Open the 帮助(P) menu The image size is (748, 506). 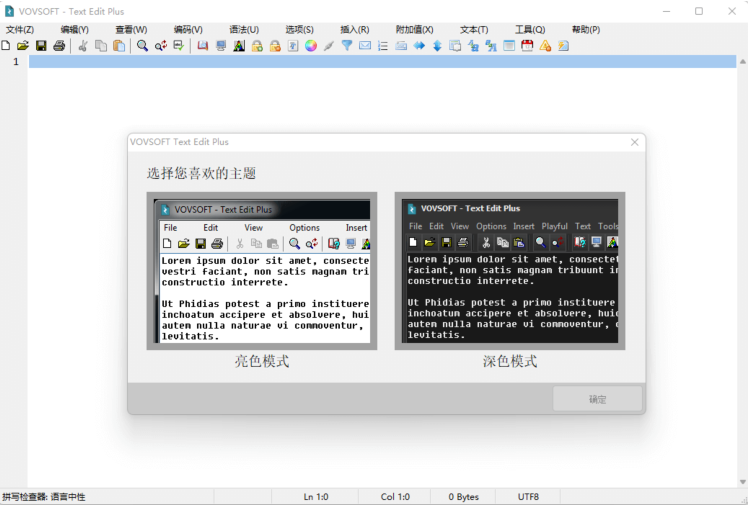(586, 30)
